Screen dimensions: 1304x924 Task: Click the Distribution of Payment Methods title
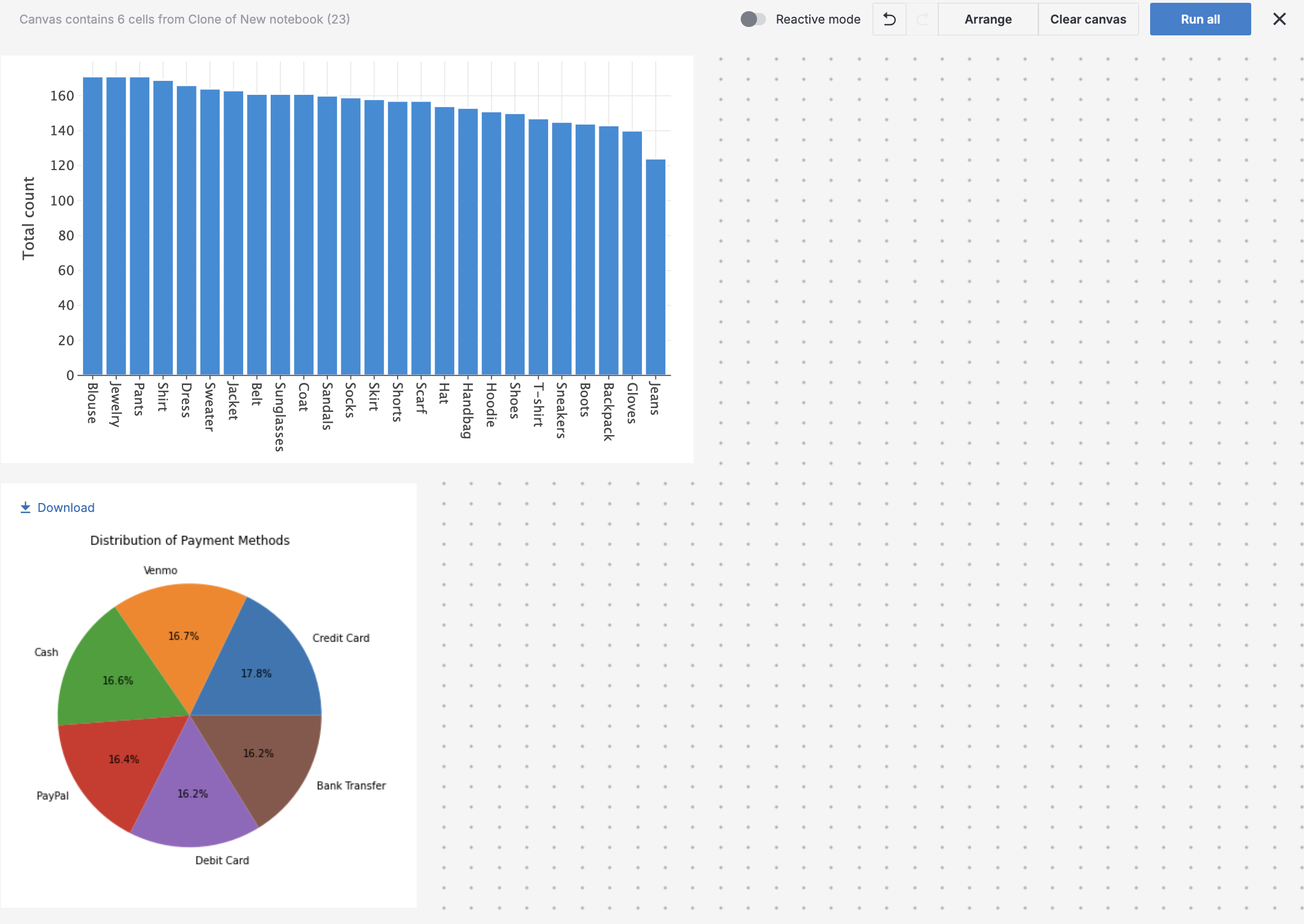click(x=190, y=540)
